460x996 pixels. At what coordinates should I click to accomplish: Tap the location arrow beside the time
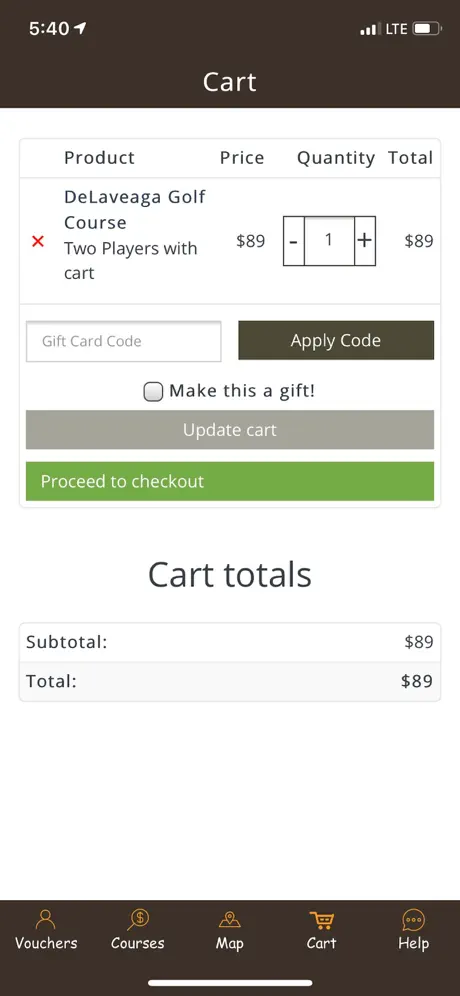click(x=80, y=28)
